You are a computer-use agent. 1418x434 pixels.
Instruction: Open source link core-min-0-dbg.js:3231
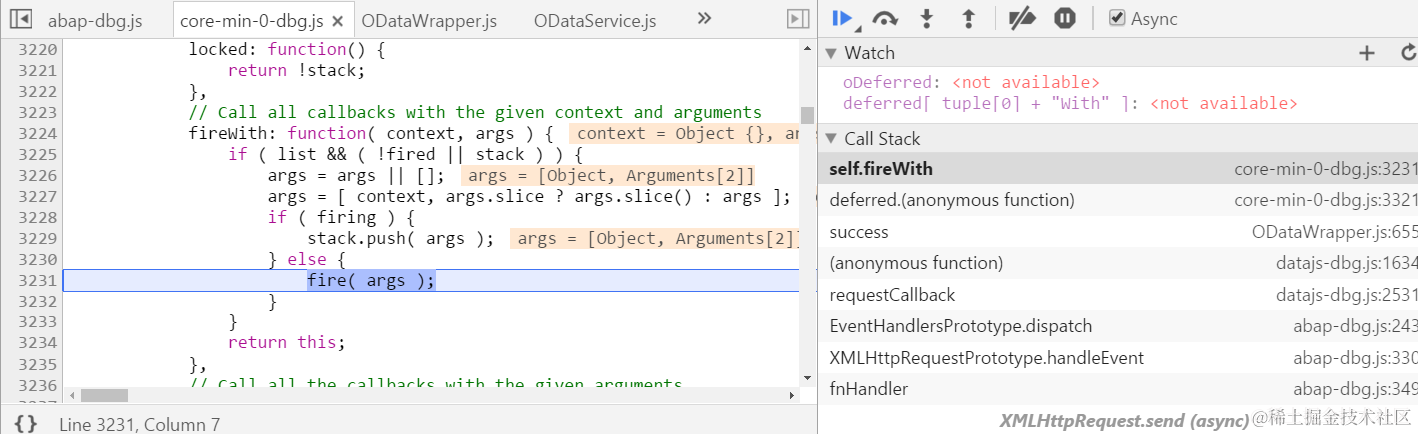click(1326, 169)
